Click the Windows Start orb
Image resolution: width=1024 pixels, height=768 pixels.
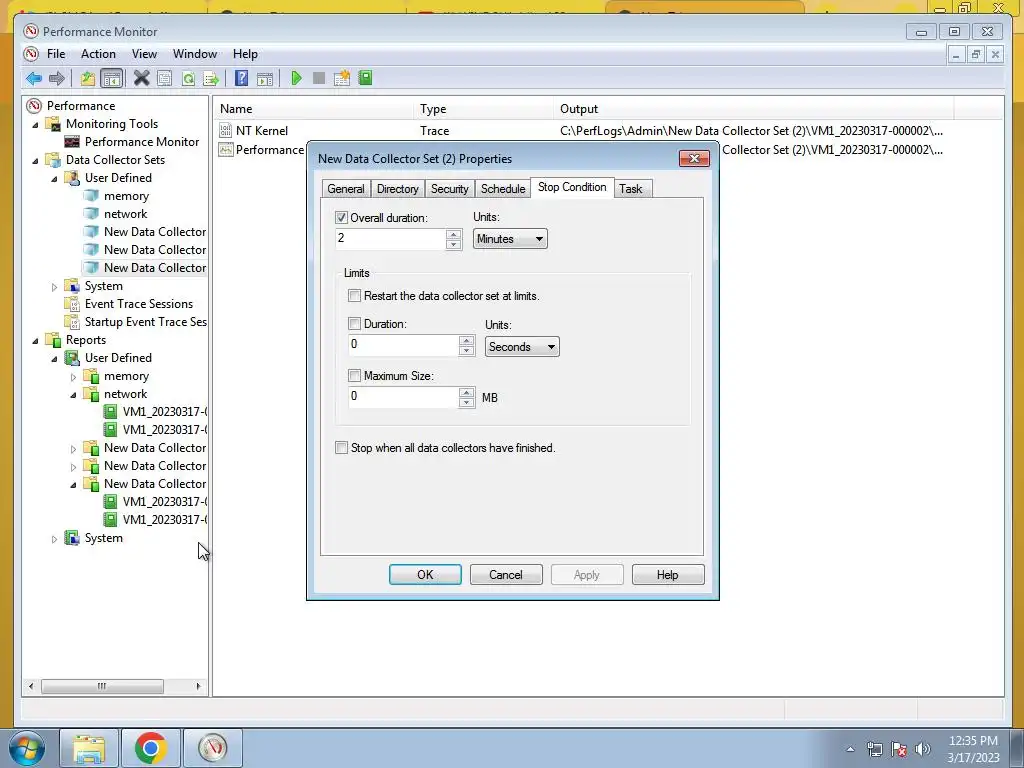pos(27,748)
